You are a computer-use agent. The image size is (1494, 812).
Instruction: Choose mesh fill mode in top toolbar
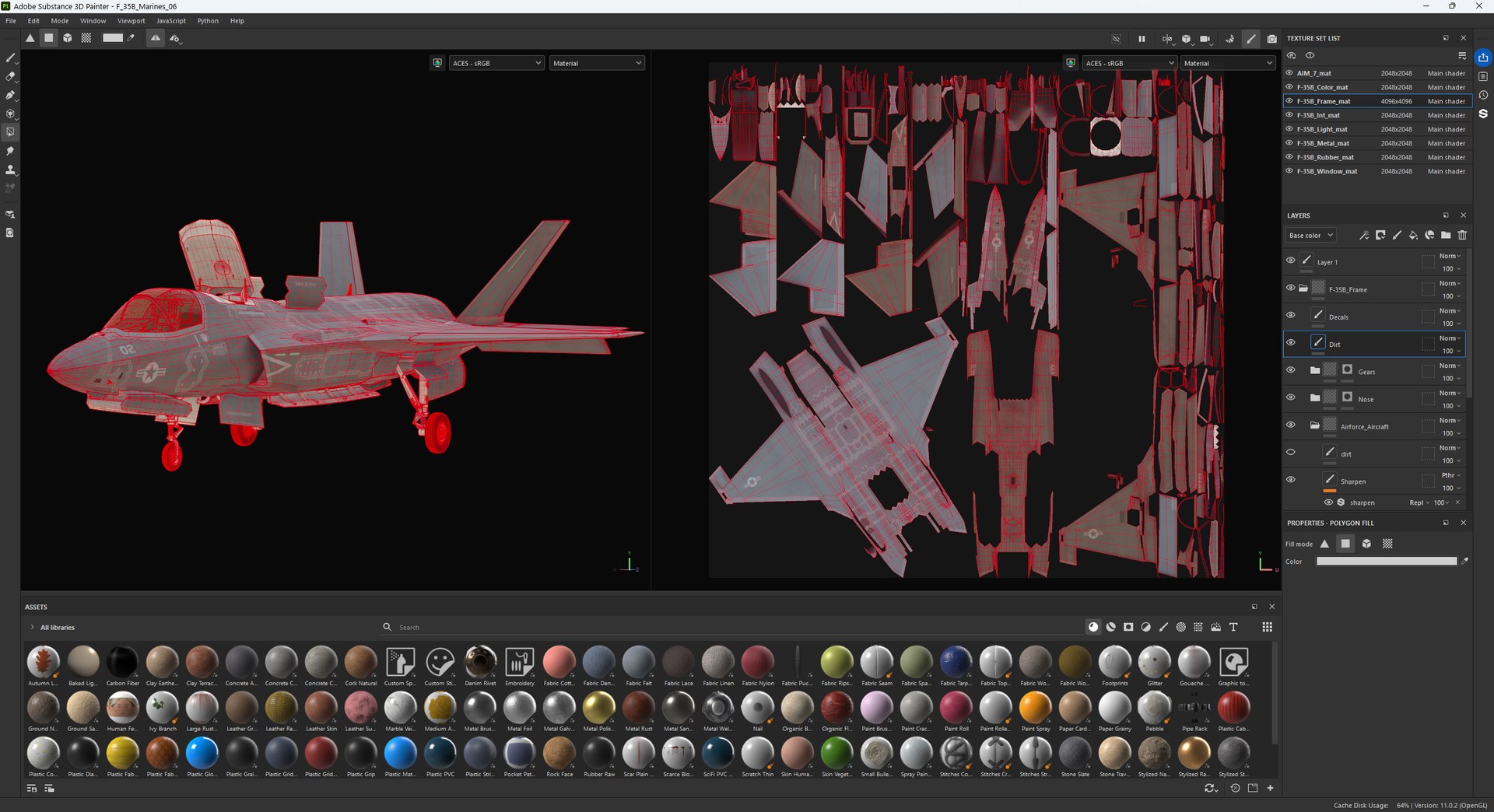pos(68,38)
